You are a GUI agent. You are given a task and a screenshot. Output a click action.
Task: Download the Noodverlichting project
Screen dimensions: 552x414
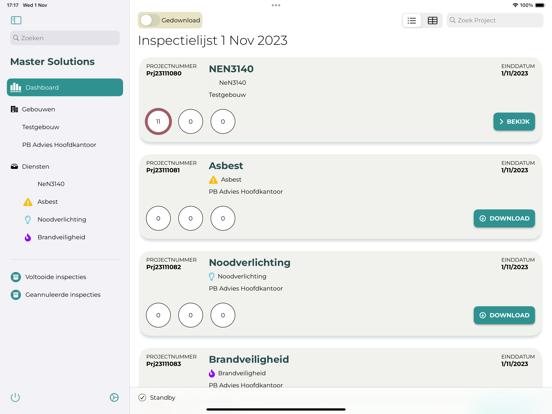[504, 315]
